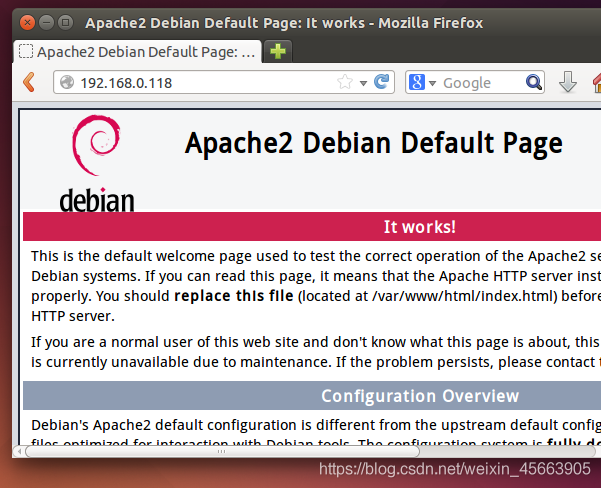This screenshot has width=601, height=488.
Task: Click the 'Apache2 Debian Default Page' heading
Action: pyautogui.click(x=374, y=143)
